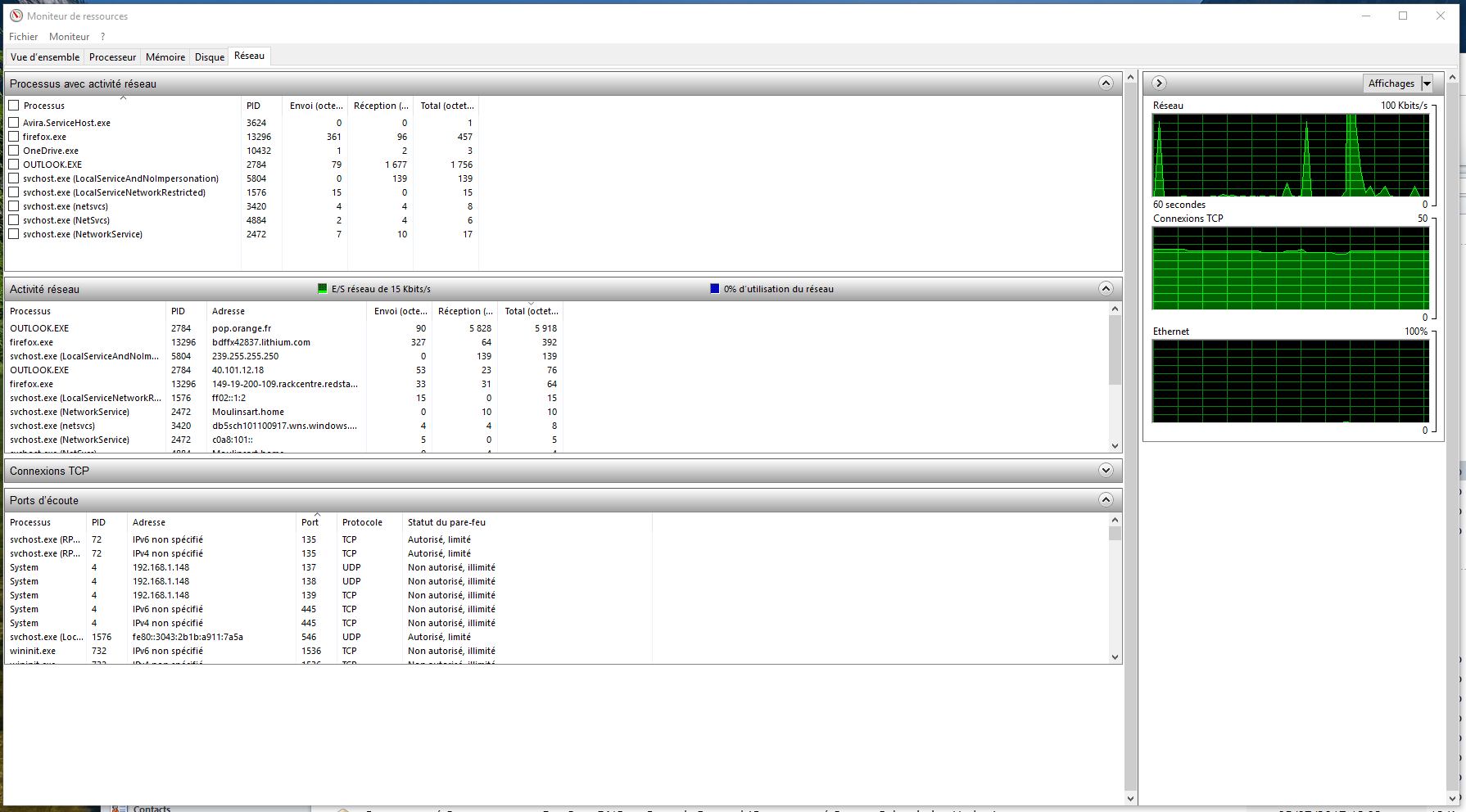This screenshot has height=812, width=1466.
Task: Check svchost.exe (LocalServiceAndNoImpersonation) checkbox
Action: click(14, 178)
